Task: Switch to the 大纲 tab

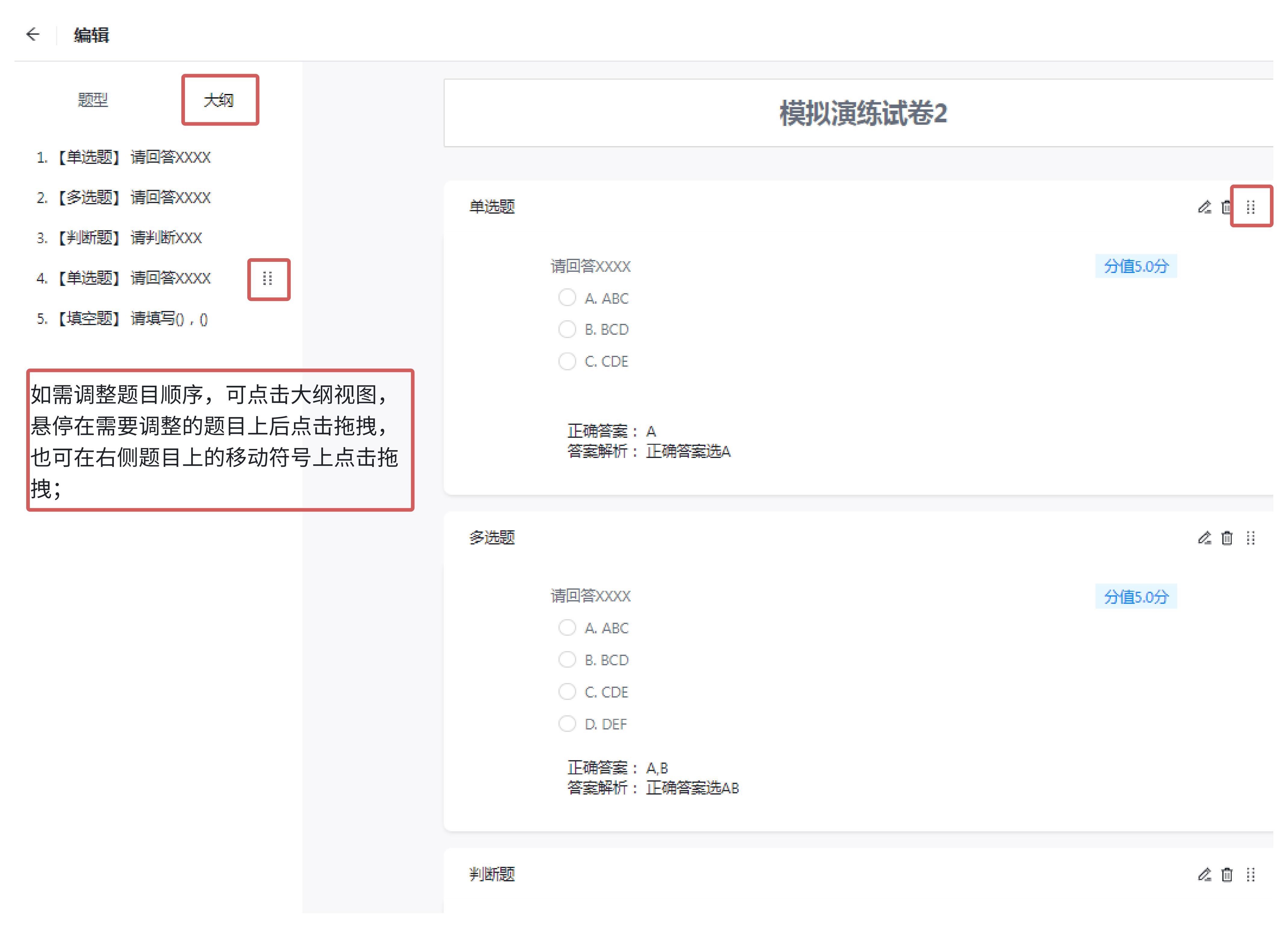Action: (x=219, y=100)
